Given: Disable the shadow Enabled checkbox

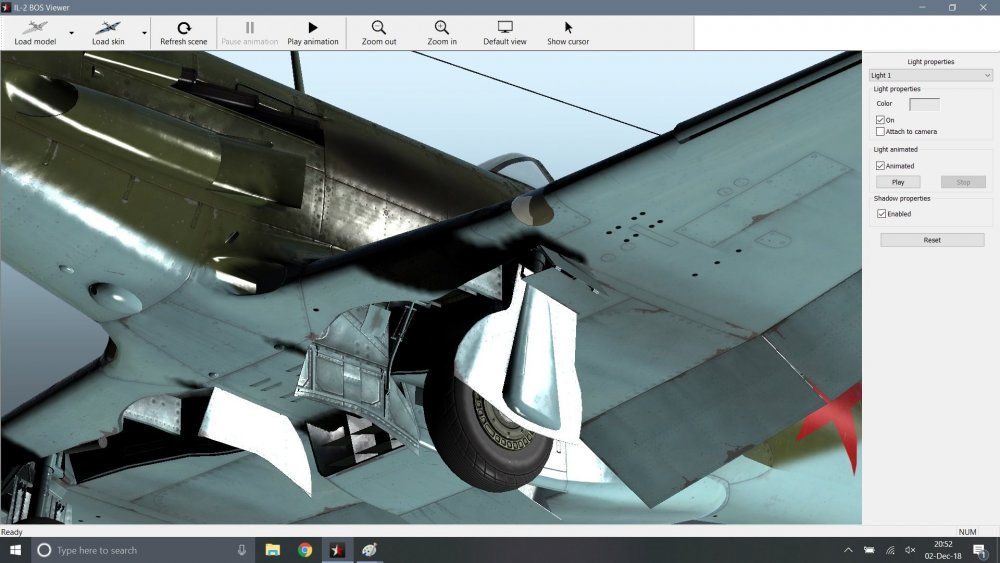Looking at the screenshot, I should coord(881,214).
